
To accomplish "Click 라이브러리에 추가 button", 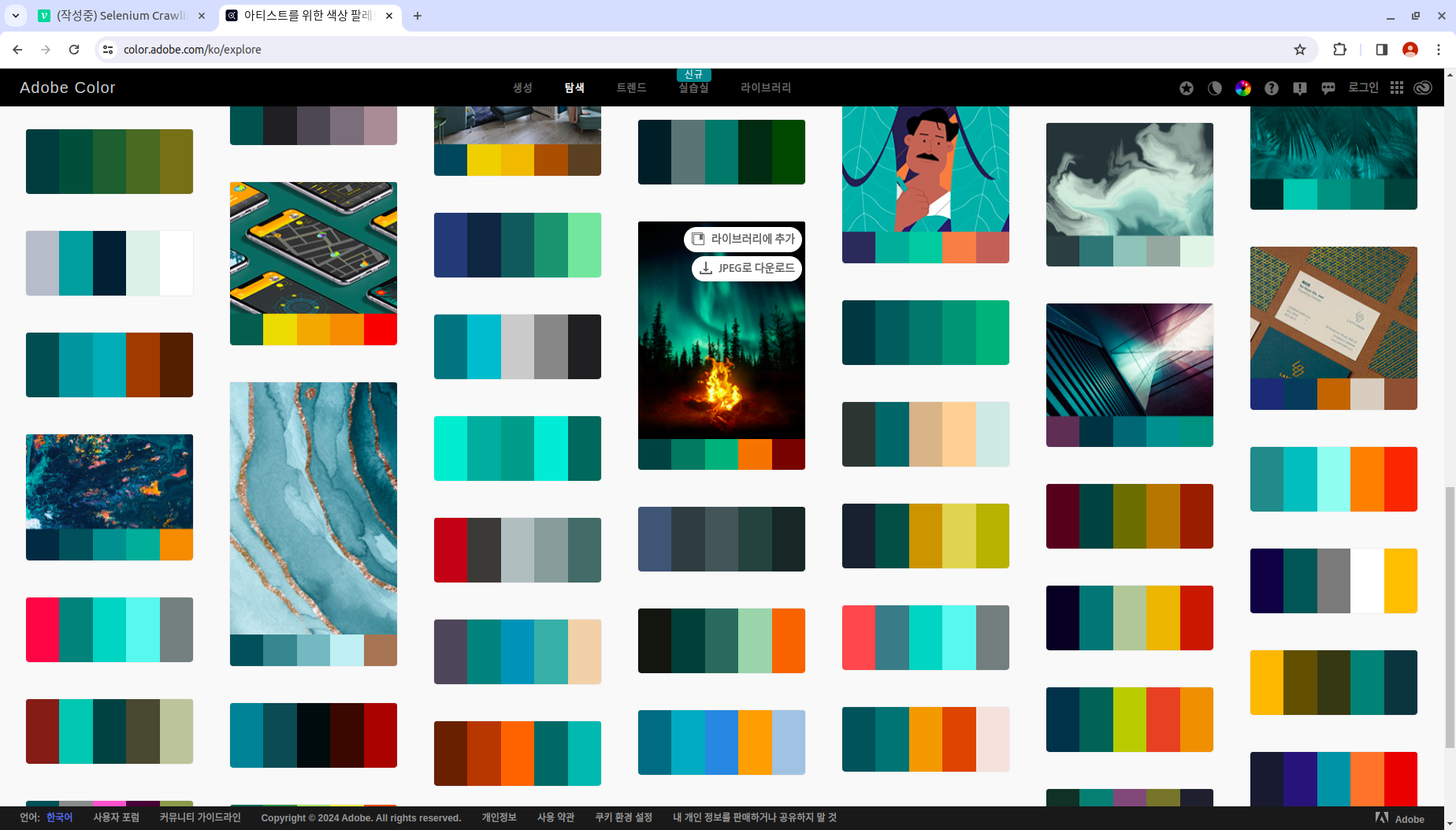I will tap(743, 239).
